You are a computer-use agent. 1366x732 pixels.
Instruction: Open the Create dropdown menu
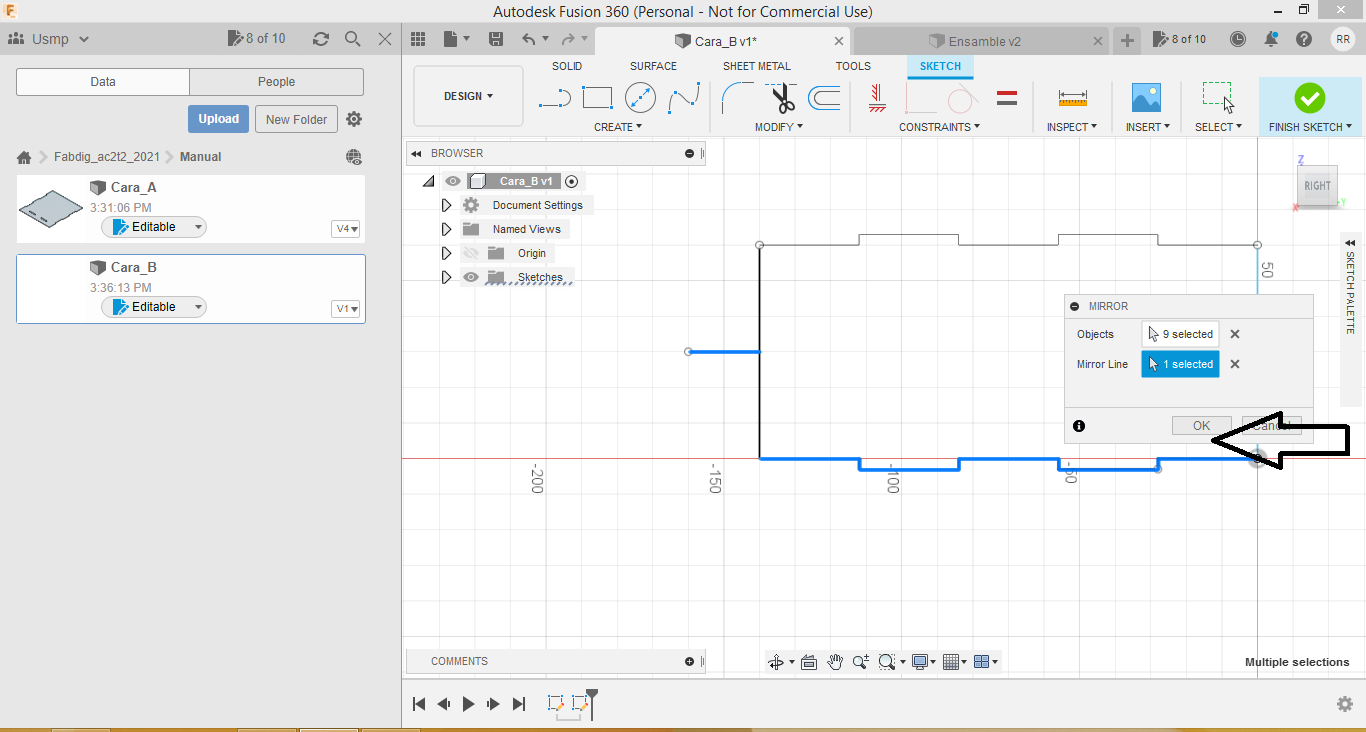(618, 127)
